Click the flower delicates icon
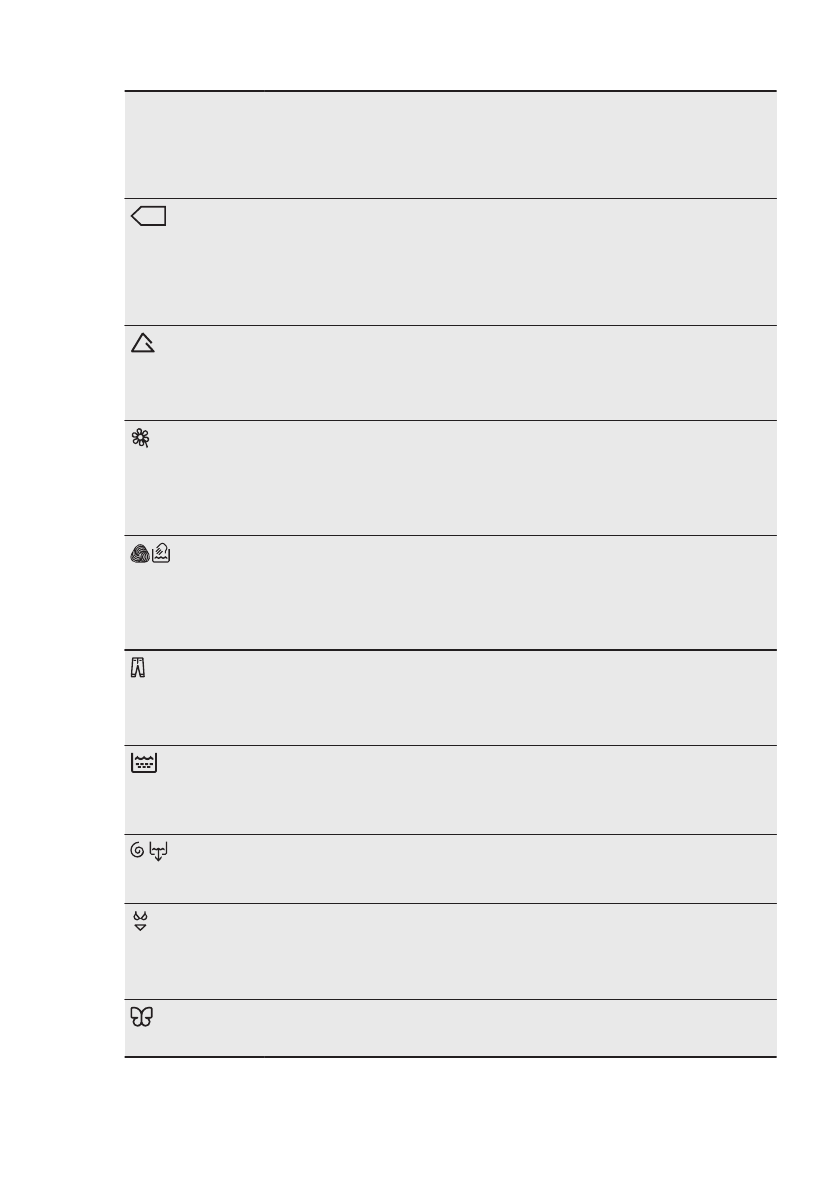This screenshot has width=839, height=1191. pyautogui.click(x=141, y=438)
